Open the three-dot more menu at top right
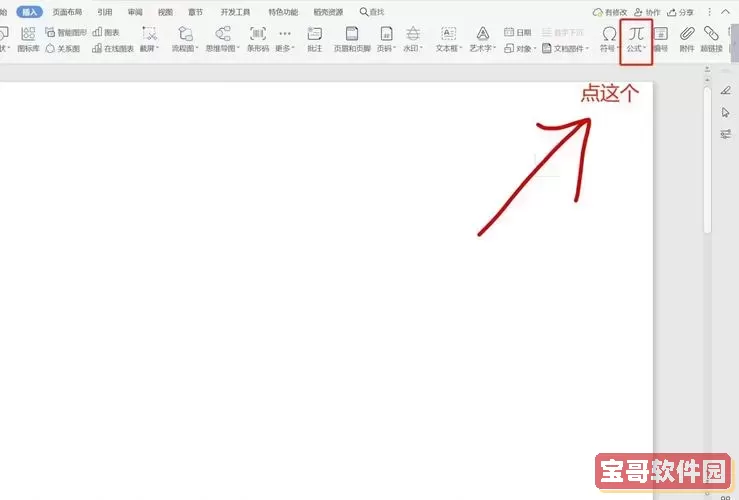 point(709,12)
